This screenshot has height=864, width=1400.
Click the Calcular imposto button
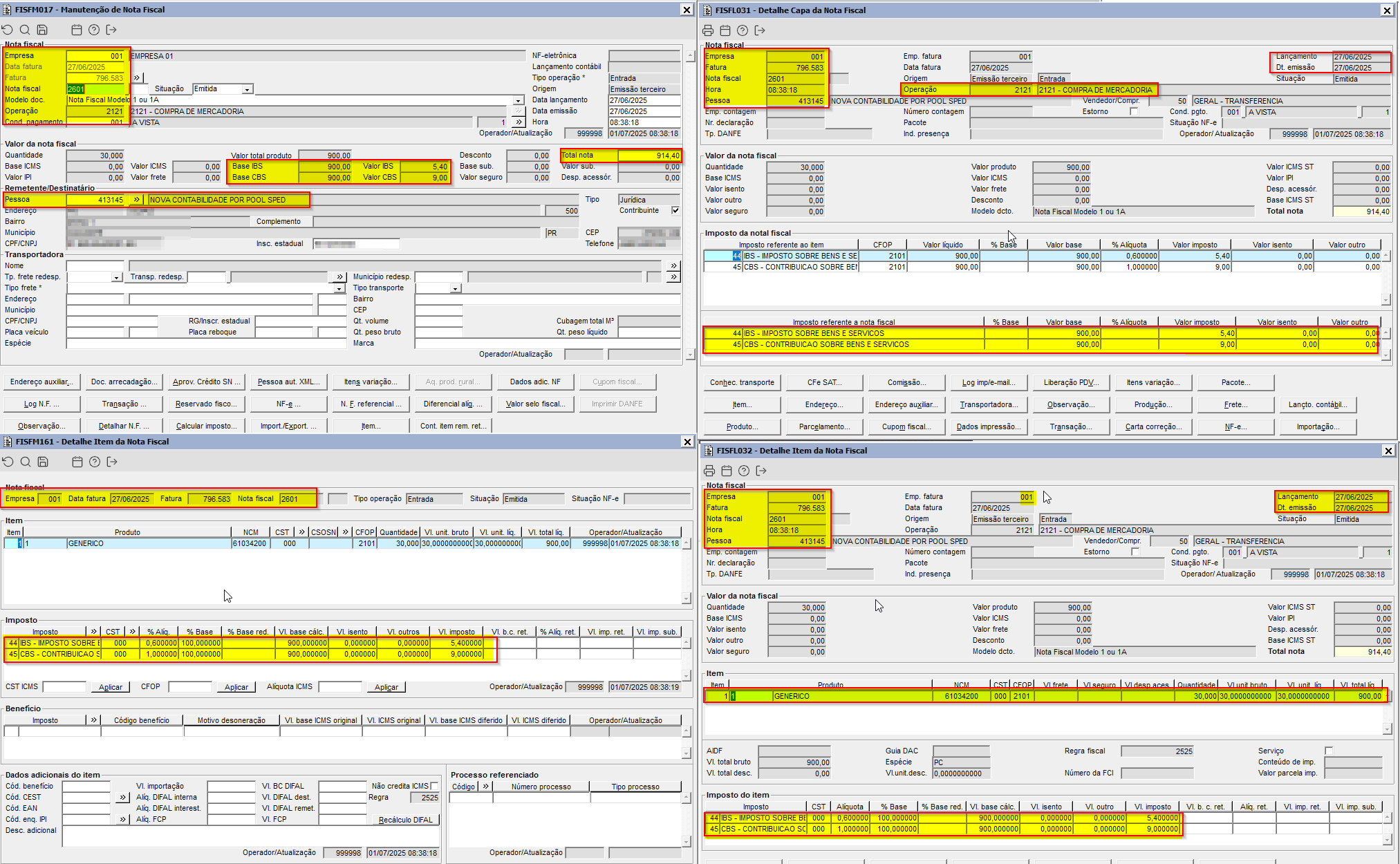pos(206,426)
